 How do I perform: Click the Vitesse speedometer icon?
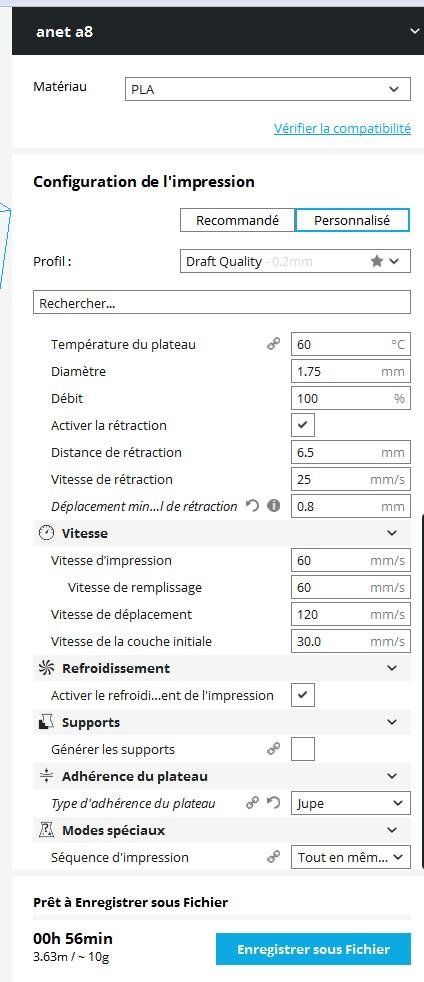(46, 533)
